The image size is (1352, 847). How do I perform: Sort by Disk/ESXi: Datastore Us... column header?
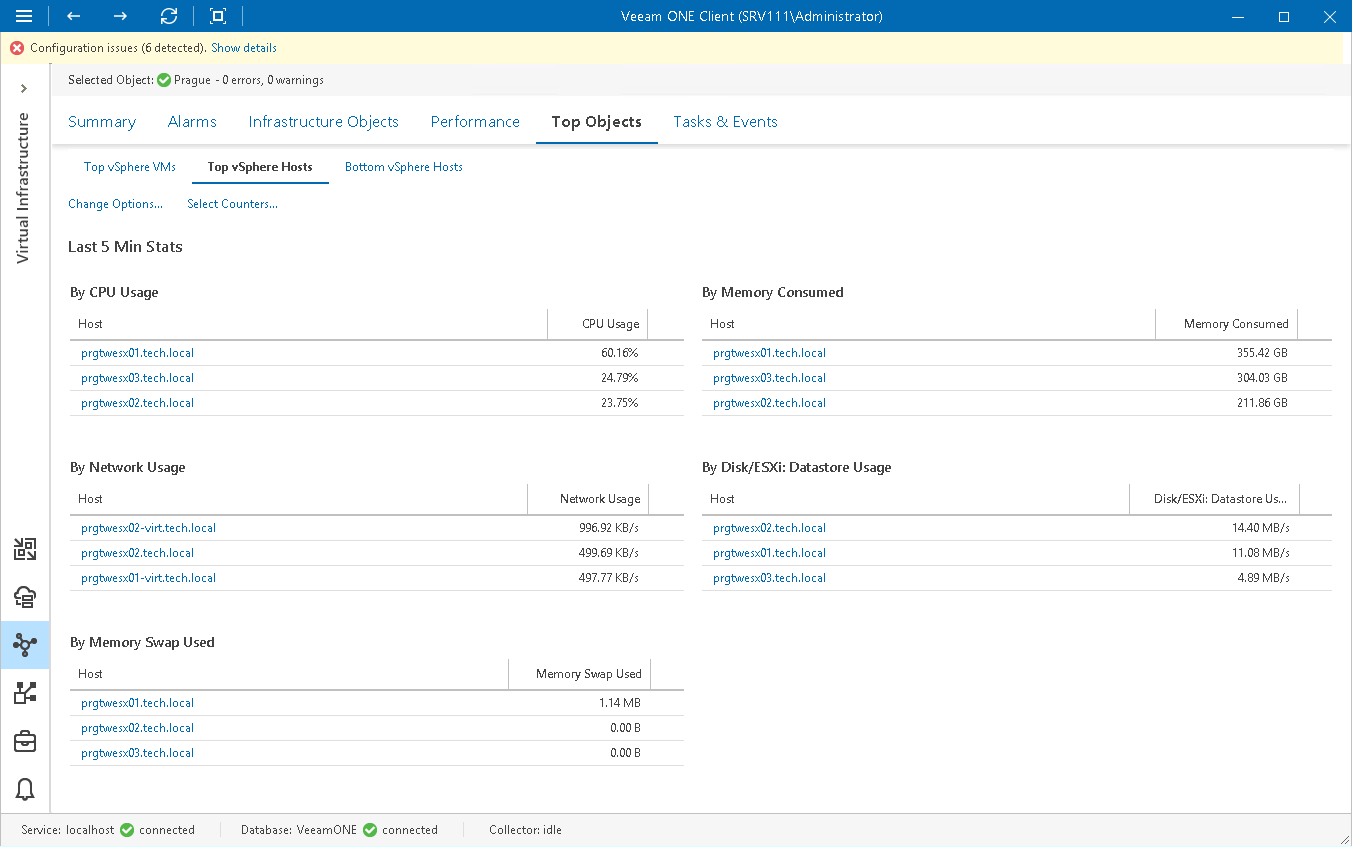[1213, 499]
